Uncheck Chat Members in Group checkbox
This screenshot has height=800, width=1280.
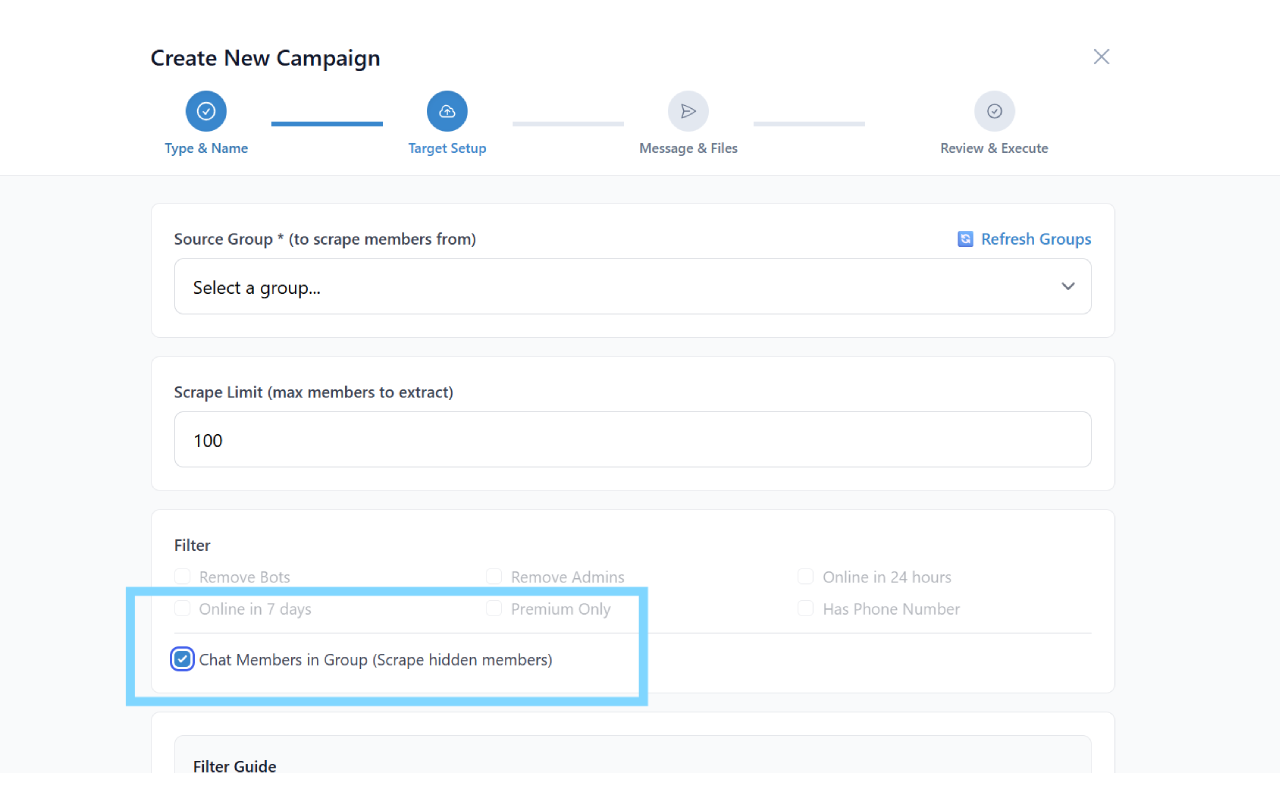point(182,659)
